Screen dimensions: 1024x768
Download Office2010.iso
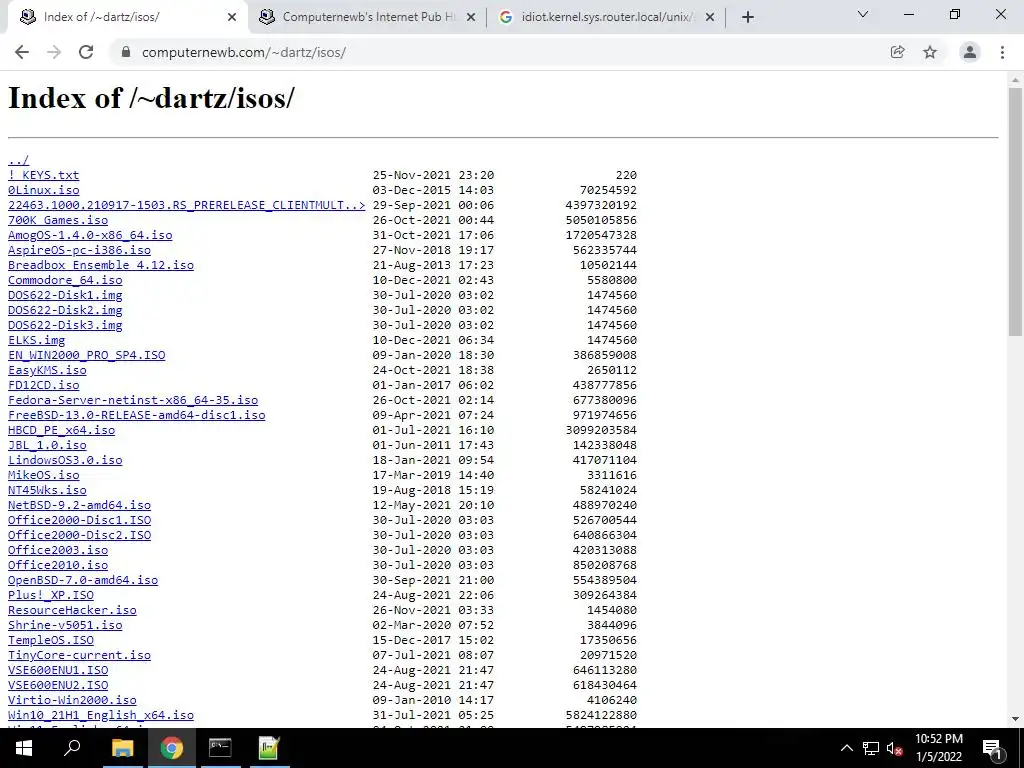click(x=57, y=566)
